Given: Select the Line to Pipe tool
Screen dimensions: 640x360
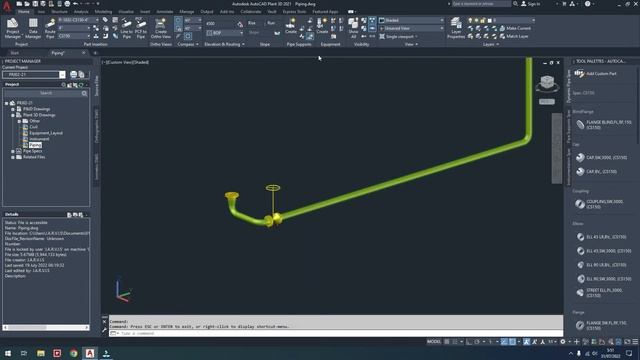Looking at the screenshot, I should pos(127,28).
